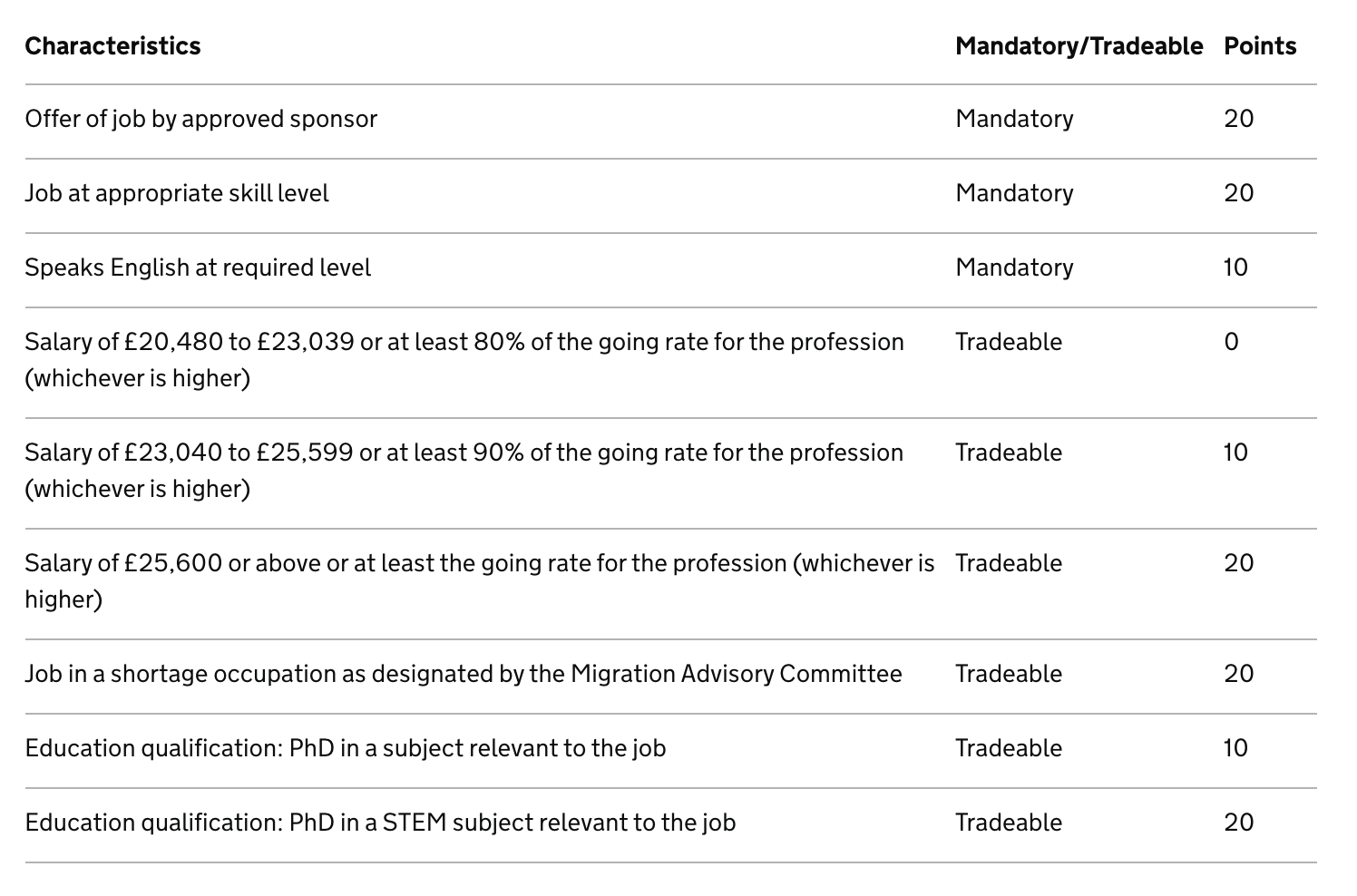Click the STEM subject PhD row text
This screenshot has width=1357, height=896.
coord(380,823)
